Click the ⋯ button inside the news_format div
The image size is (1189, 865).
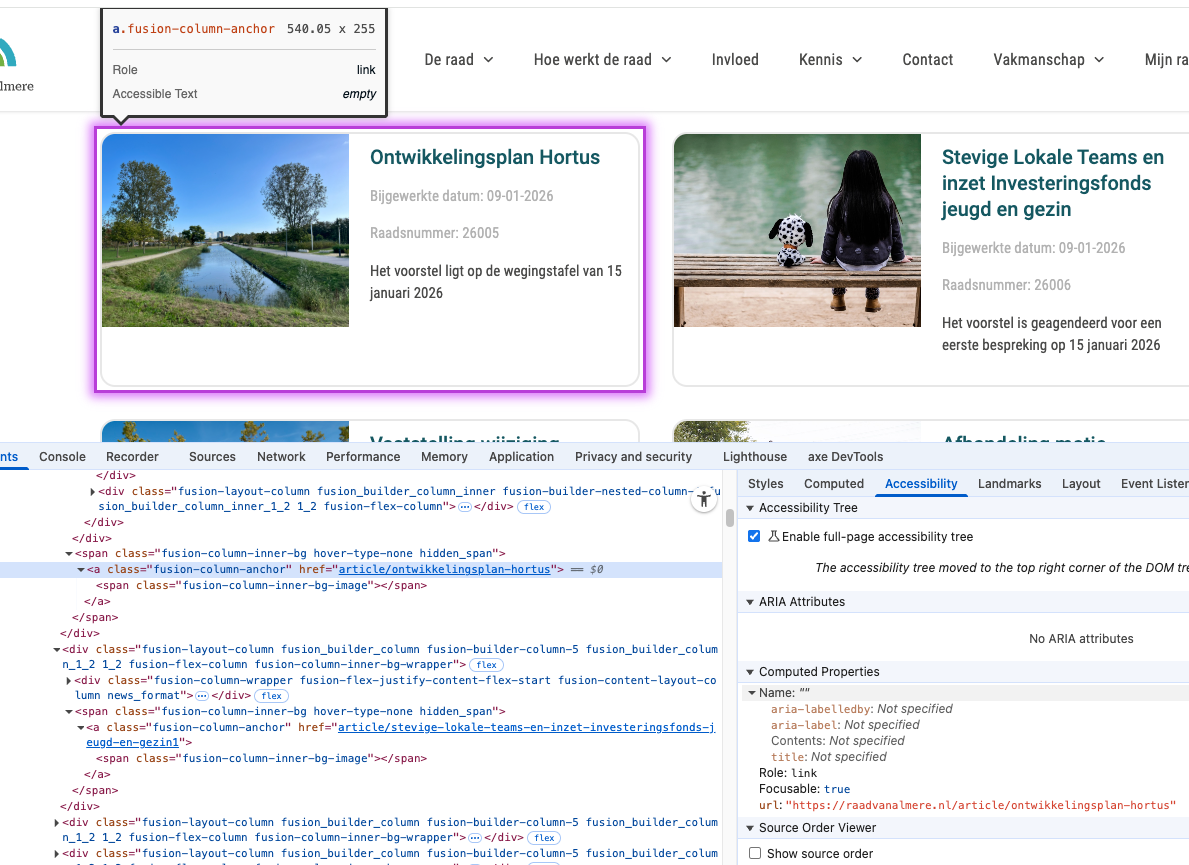click(x=199, y=696)
